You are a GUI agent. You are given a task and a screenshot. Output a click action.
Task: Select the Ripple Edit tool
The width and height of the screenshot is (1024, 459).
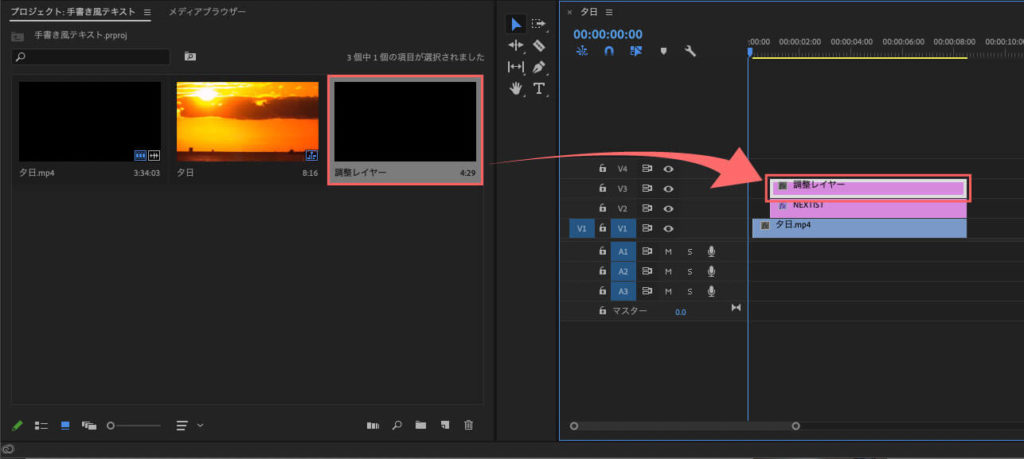pos(516,45)
